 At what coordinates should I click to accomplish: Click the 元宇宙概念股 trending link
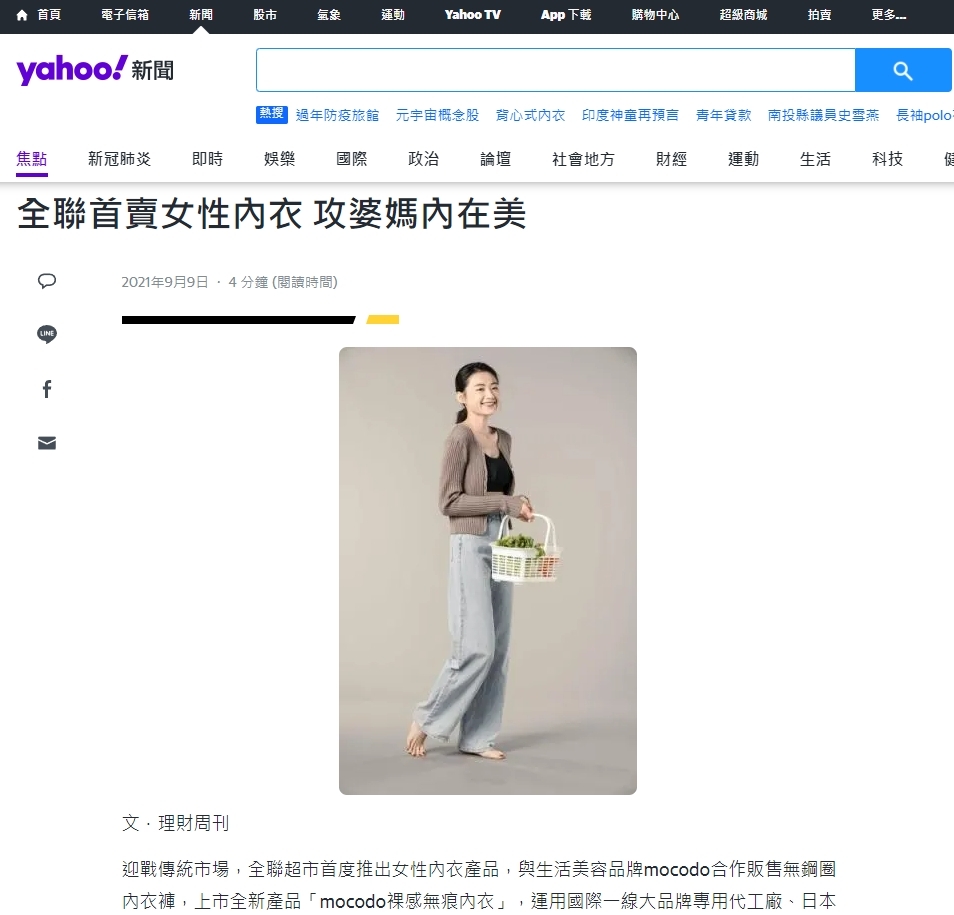436,114
